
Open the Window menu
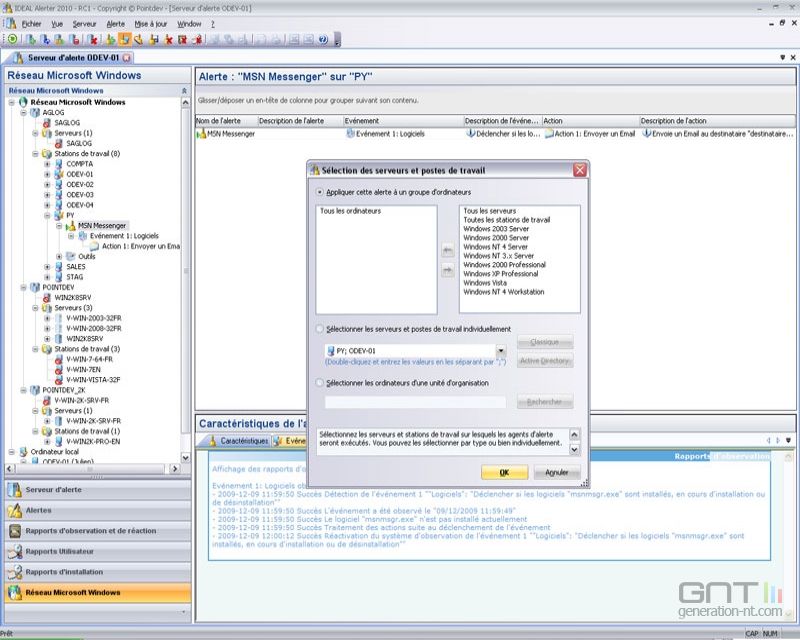(x=189, y=24)
